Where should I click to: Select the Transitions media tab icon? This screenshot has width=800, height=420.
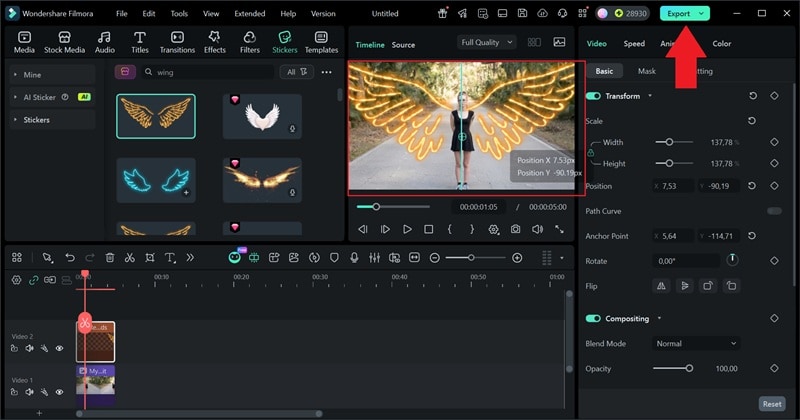point(177,37)
